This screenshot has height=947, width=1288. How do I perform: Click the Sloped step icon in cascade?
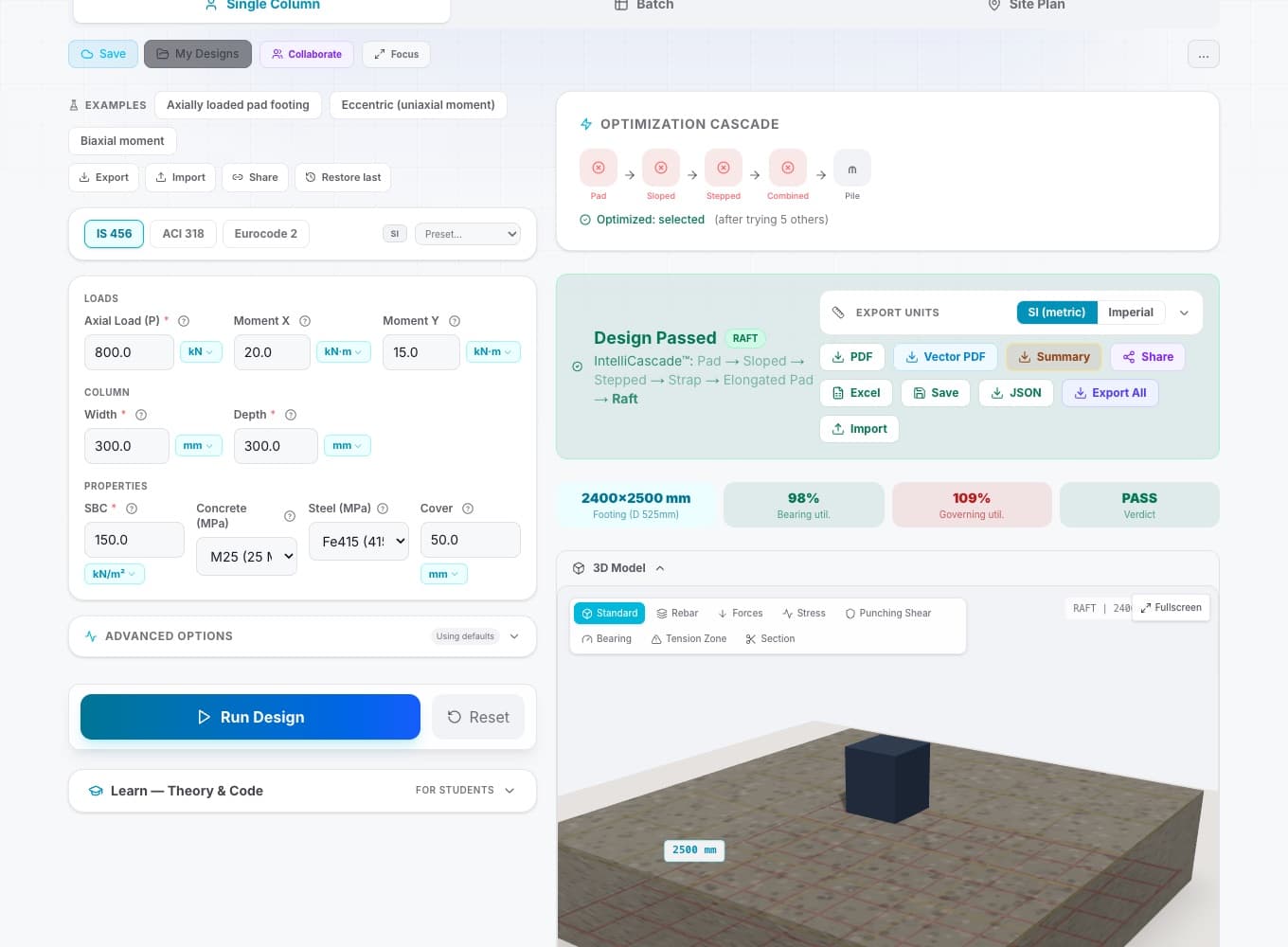tap(661, 168)
